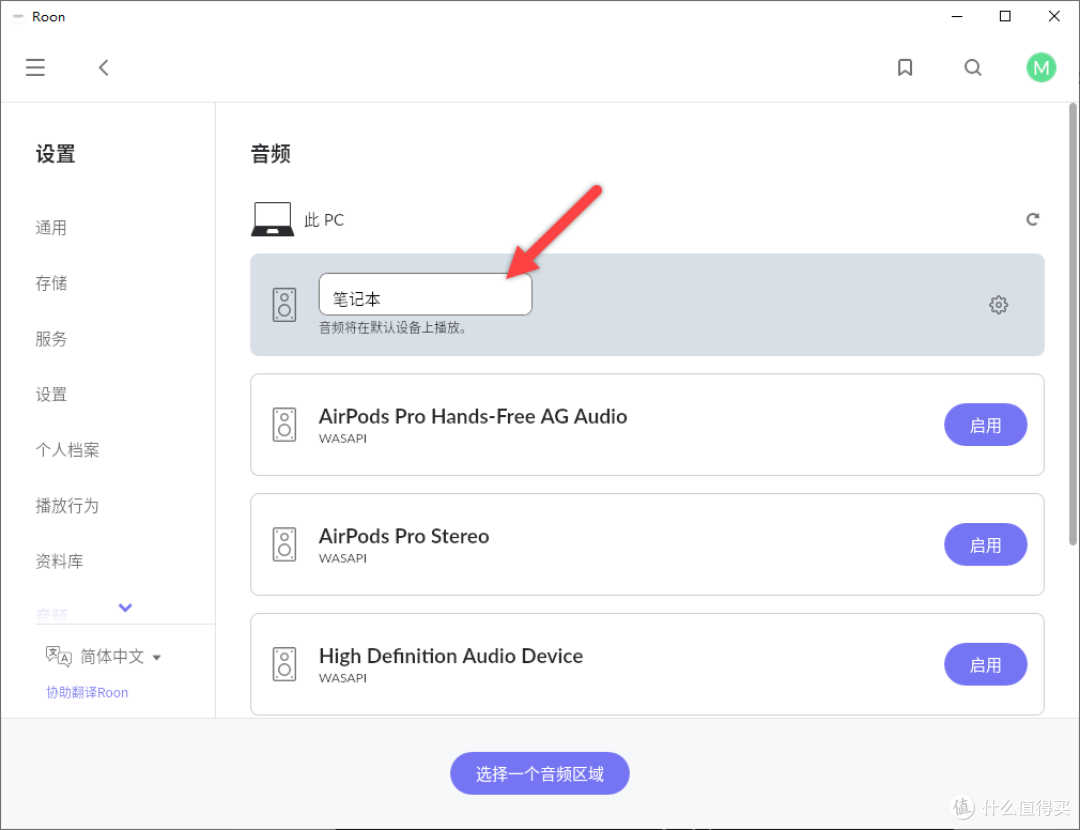
Task: Refresh the audio device list
Action: [x=1032, y=219]
